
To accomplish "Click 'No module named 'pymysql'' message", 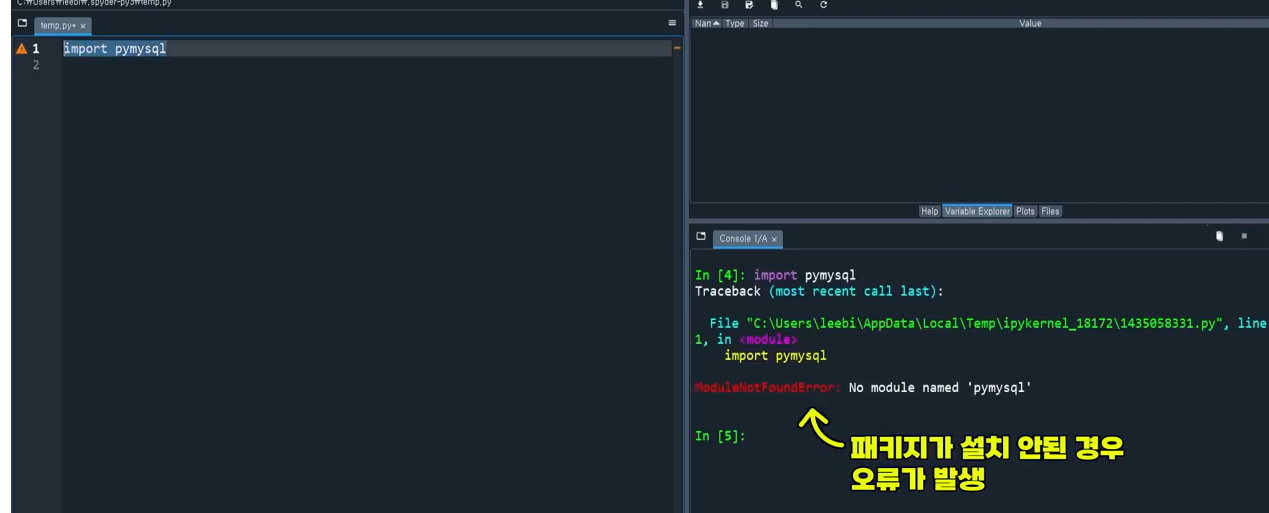I will [939, 387].
